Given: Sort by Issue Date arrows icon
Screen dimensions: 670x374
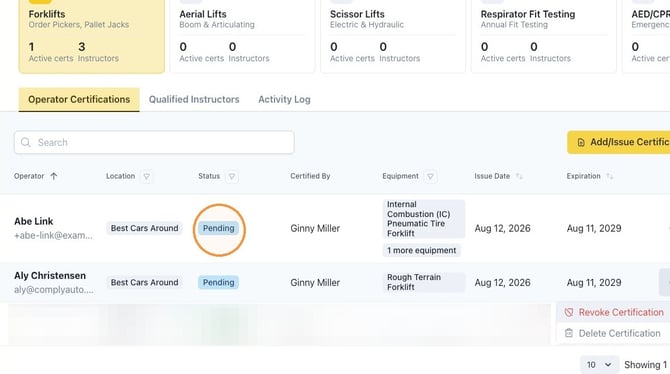Looking at the screenshot, I should (x=519, y=176).
